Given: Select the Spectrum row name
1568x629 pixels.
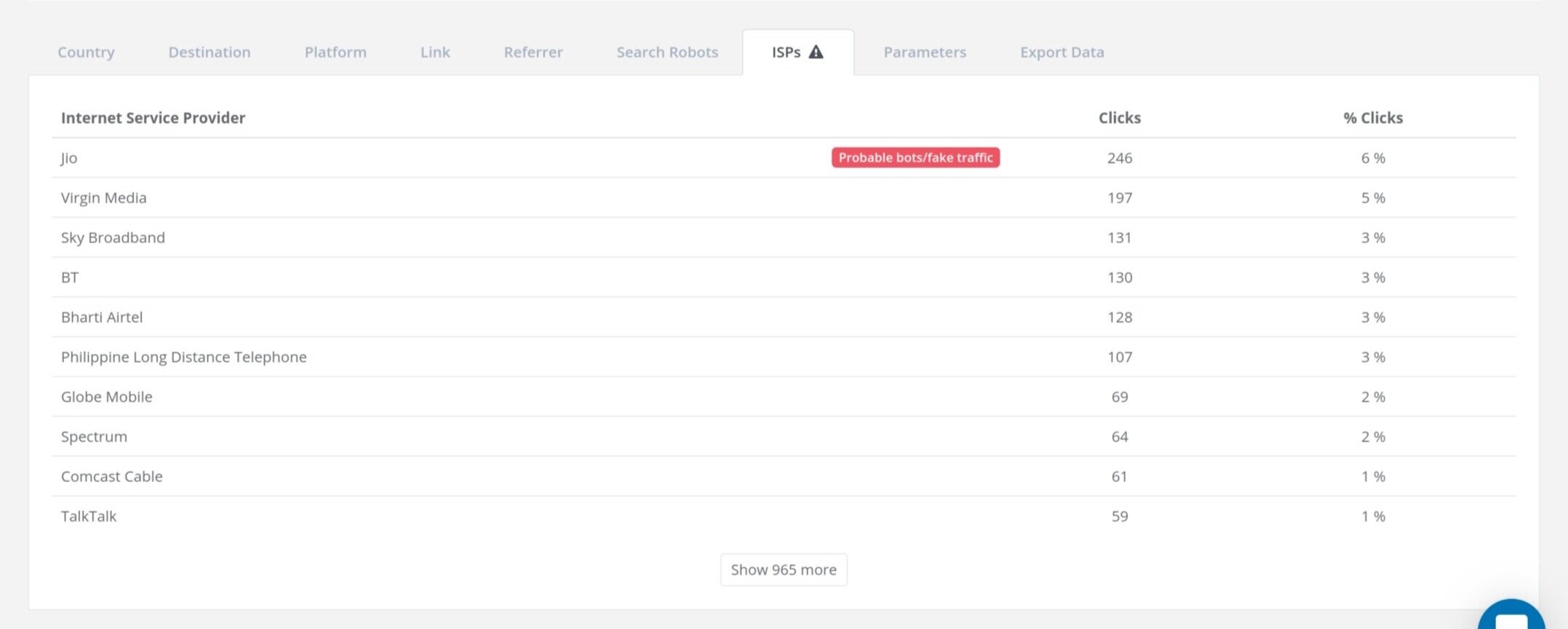Looking at the screenshot, I should click(94, 437).
